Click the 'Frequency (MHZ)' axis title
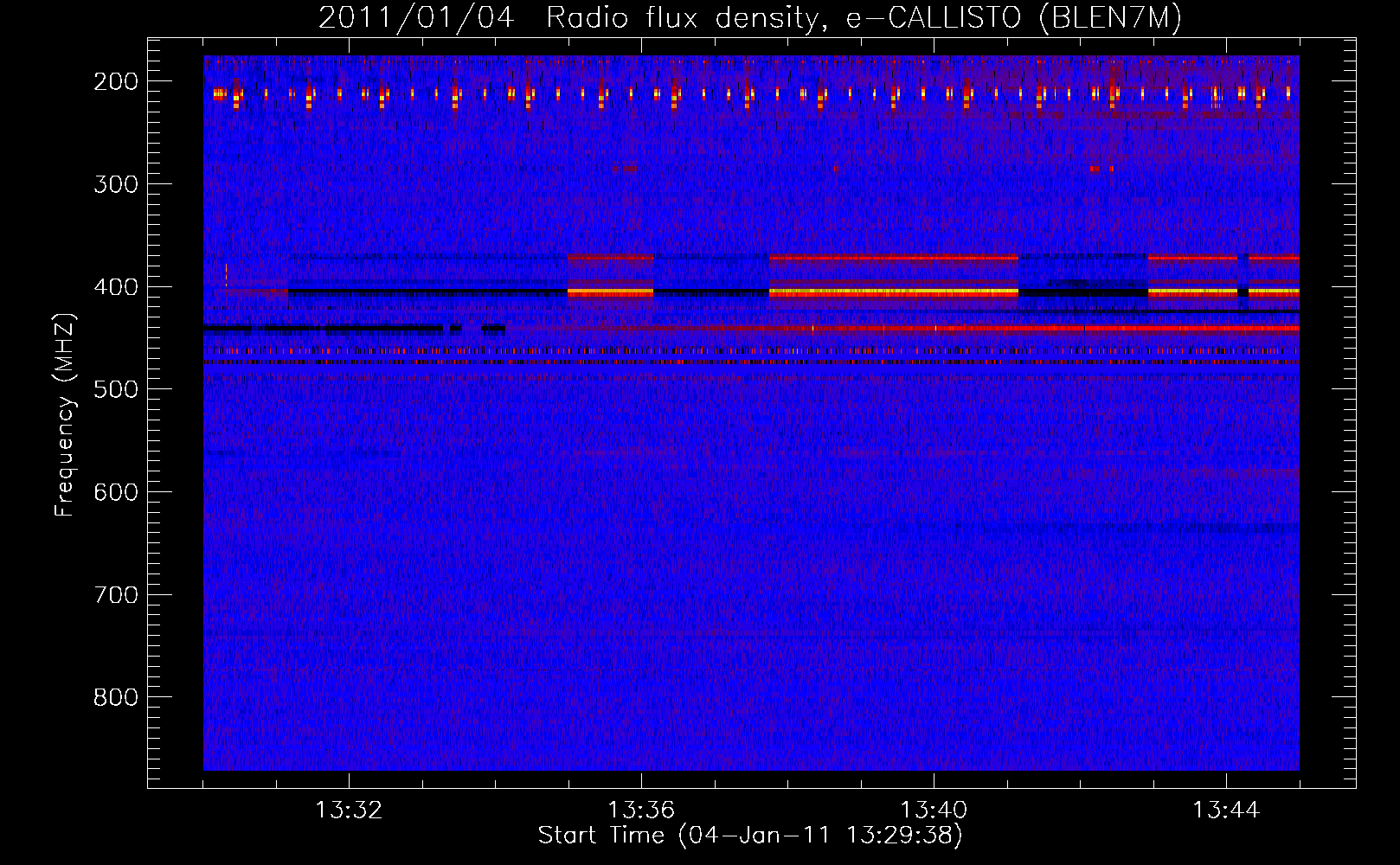 click(x=65, y=414)
